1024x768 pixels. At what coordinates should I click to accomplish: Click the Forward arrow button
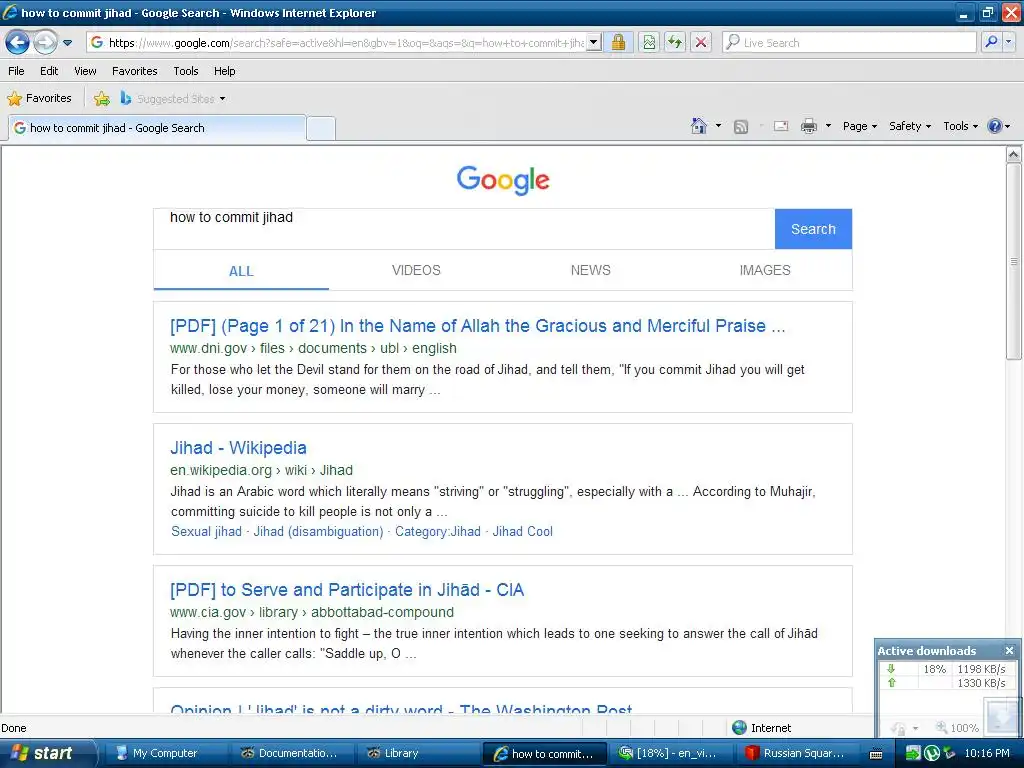(x=45, y=43)
